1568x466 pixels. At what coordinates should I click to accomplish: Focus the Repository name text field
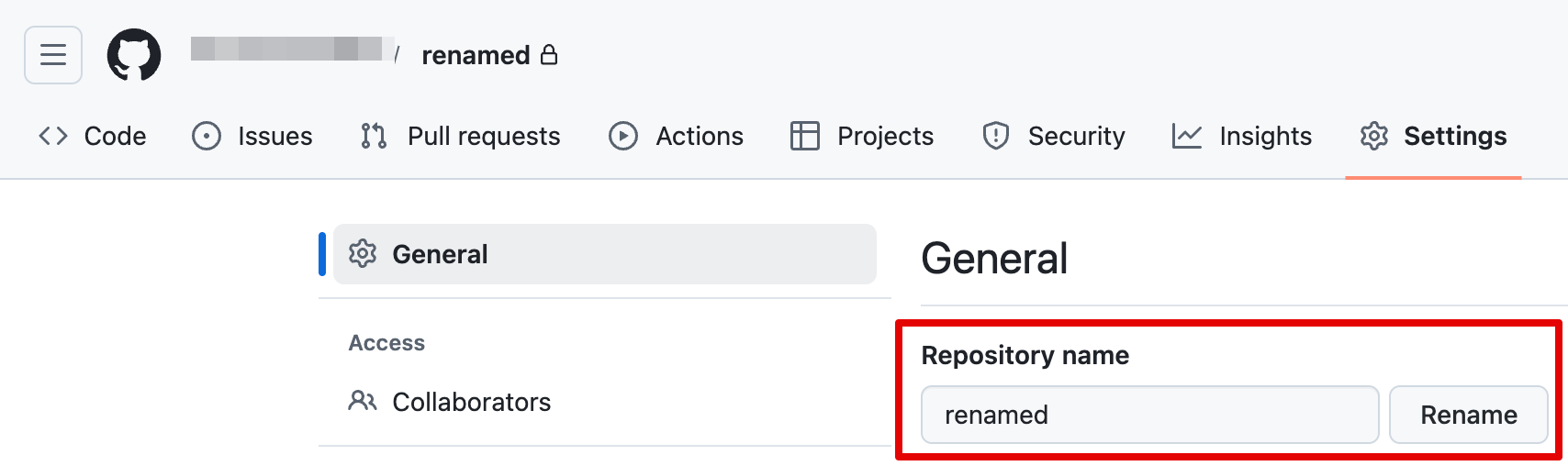click(x=1149, y=415)
